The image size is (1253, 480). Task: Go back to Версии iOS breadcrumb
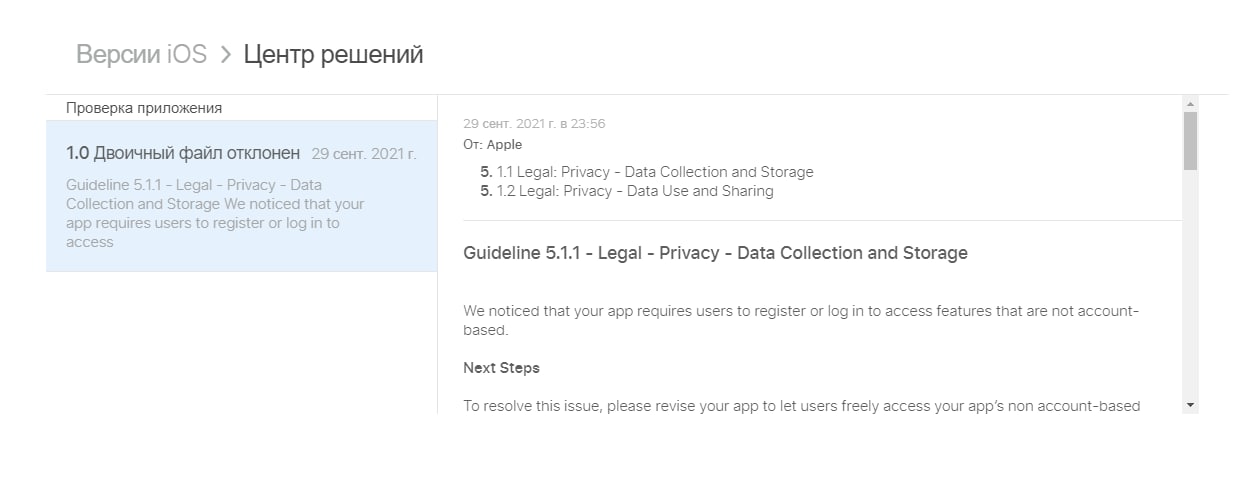pyautogui.click(x=141, y=54)
